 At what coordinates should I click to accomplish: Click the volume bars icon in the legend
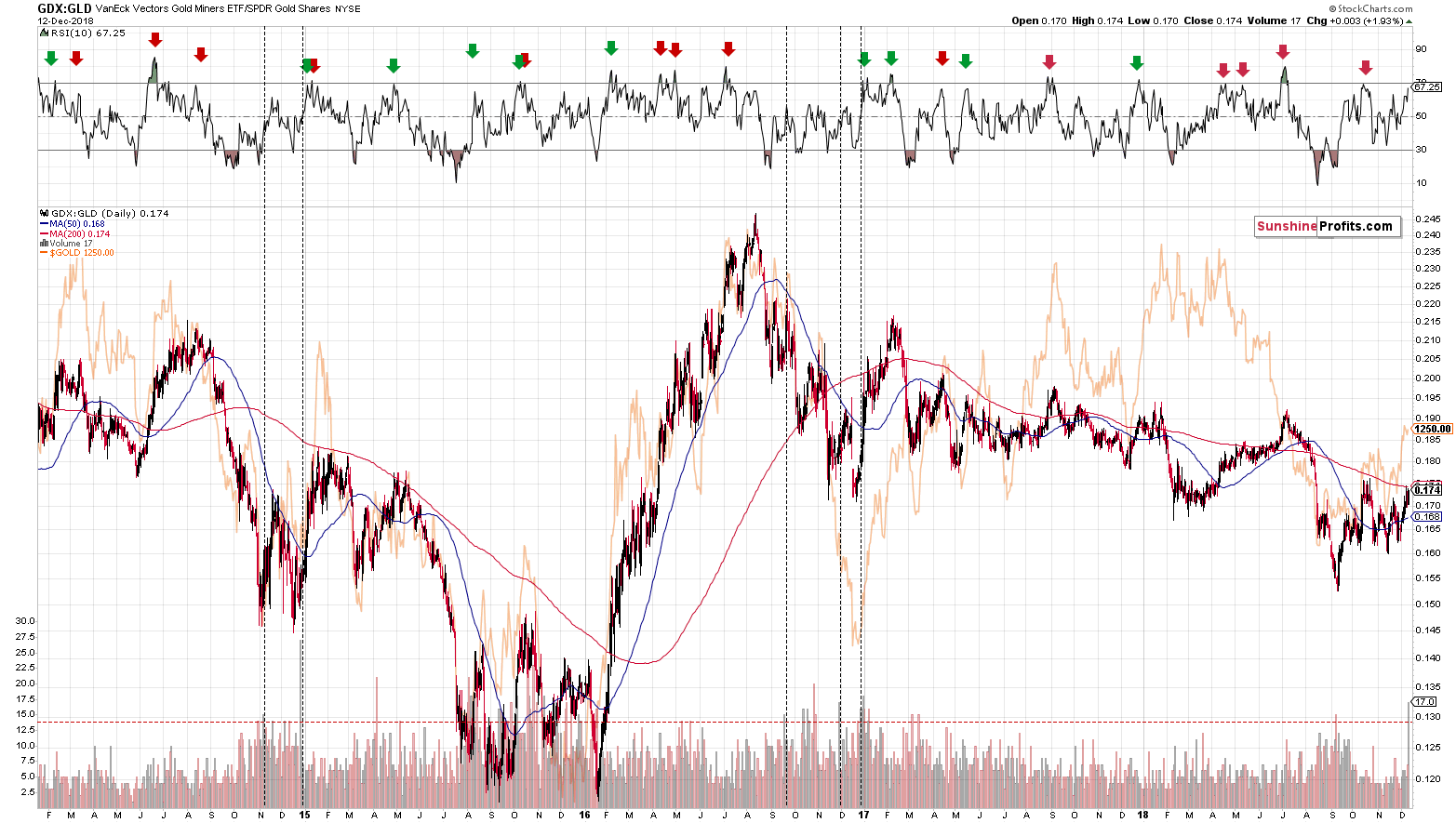[x=44, y=244]
